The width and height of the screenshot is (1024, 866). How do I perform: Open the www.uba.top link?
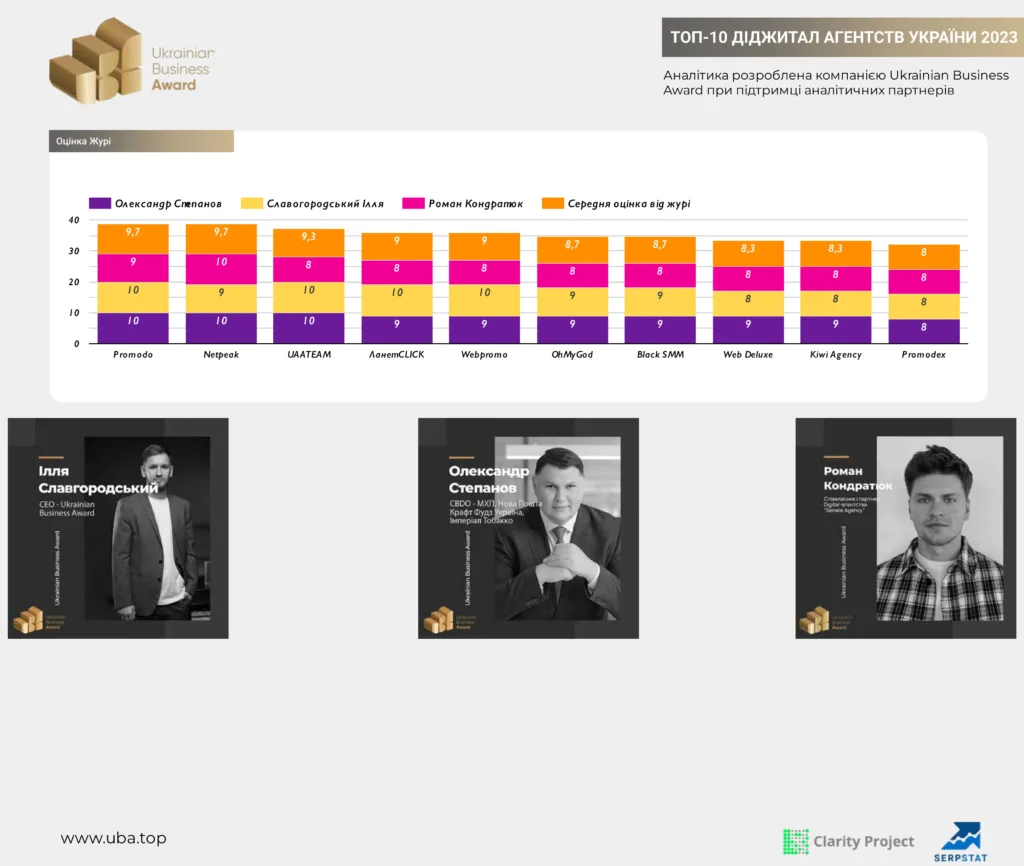coord(114,838)
